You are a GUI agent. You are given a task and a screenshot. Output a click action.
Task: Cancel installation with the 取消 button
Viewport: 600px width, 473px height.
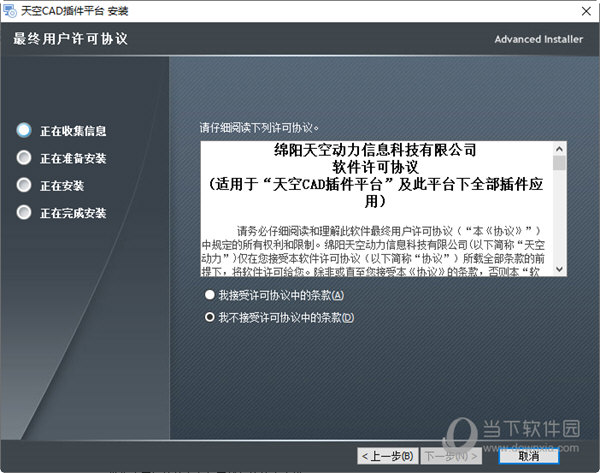point(529,455)
